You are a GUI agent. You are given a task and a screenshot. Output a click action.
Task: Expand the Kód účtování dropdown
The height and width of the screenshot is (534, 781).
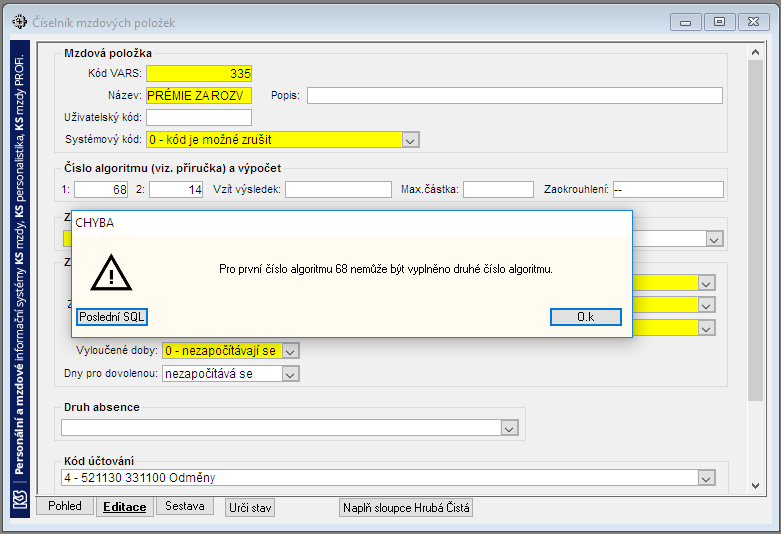pyautogui.click(x=706, y=478)
